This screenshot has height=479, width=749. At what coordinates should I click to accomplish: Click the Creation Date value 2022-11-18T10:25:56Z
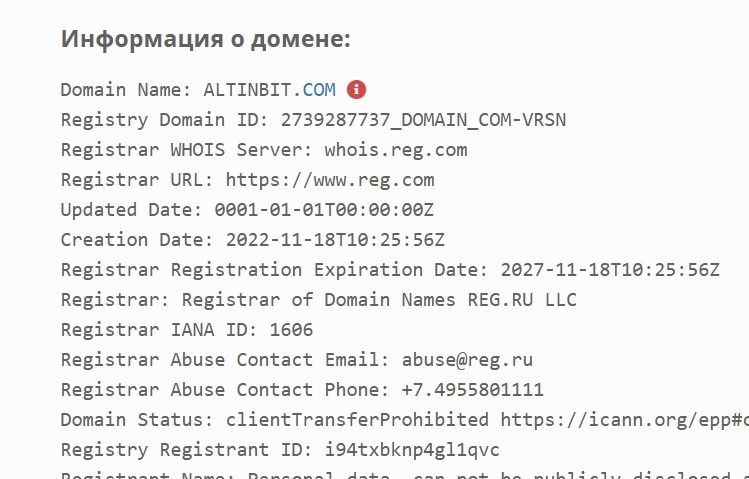click(335, 240)
